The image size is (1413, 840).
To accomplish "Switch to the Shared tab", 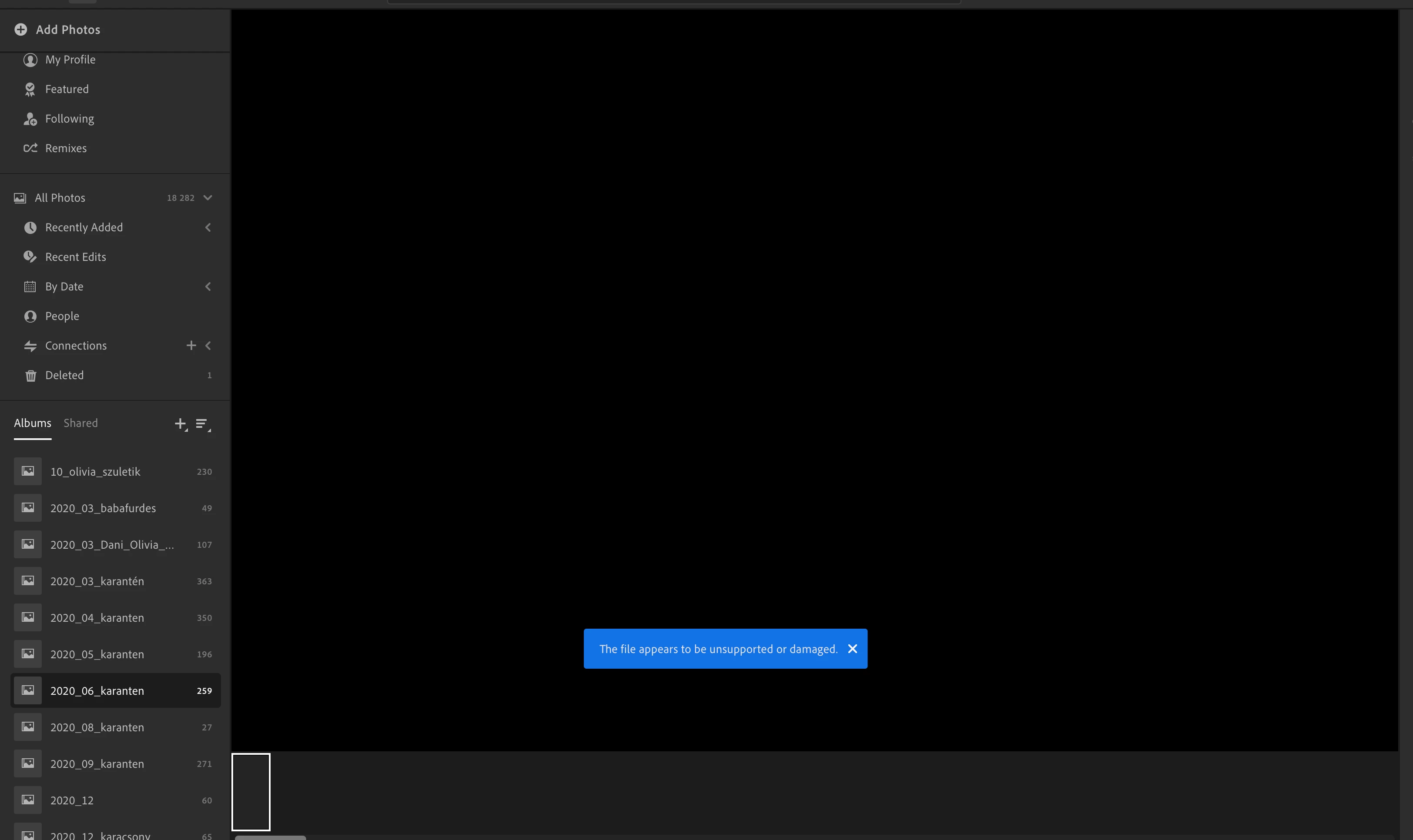I will (x=80, y=423).
